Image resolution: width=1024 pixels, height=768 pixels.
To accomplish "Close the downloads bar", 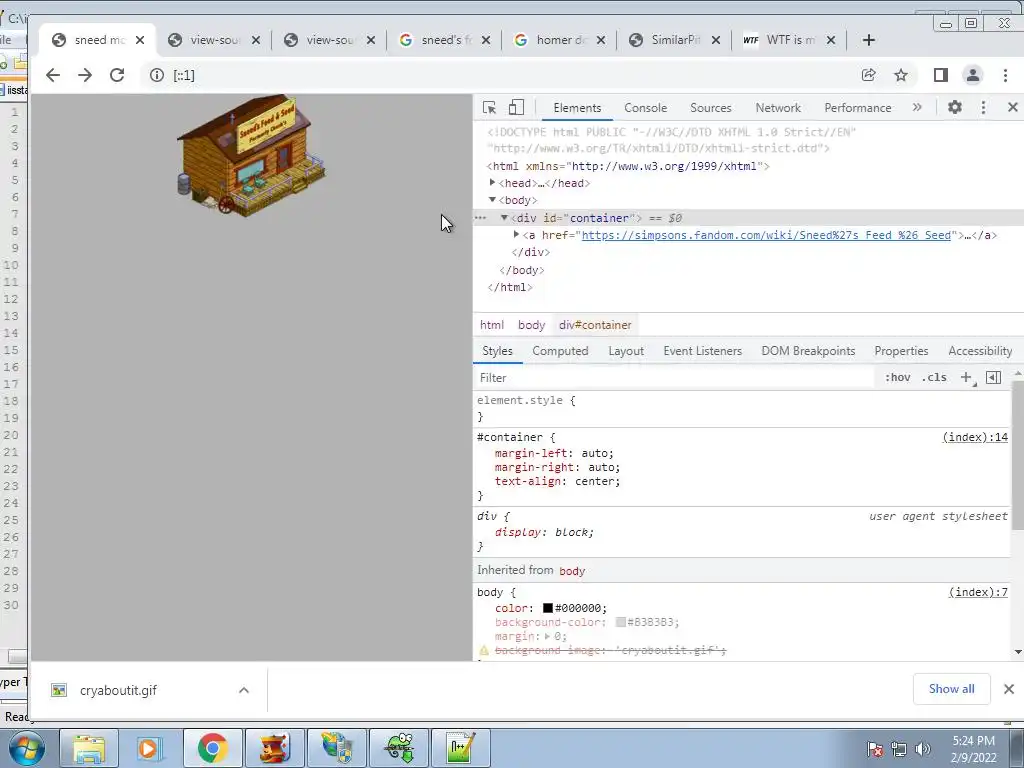I will click(1009, 689).
